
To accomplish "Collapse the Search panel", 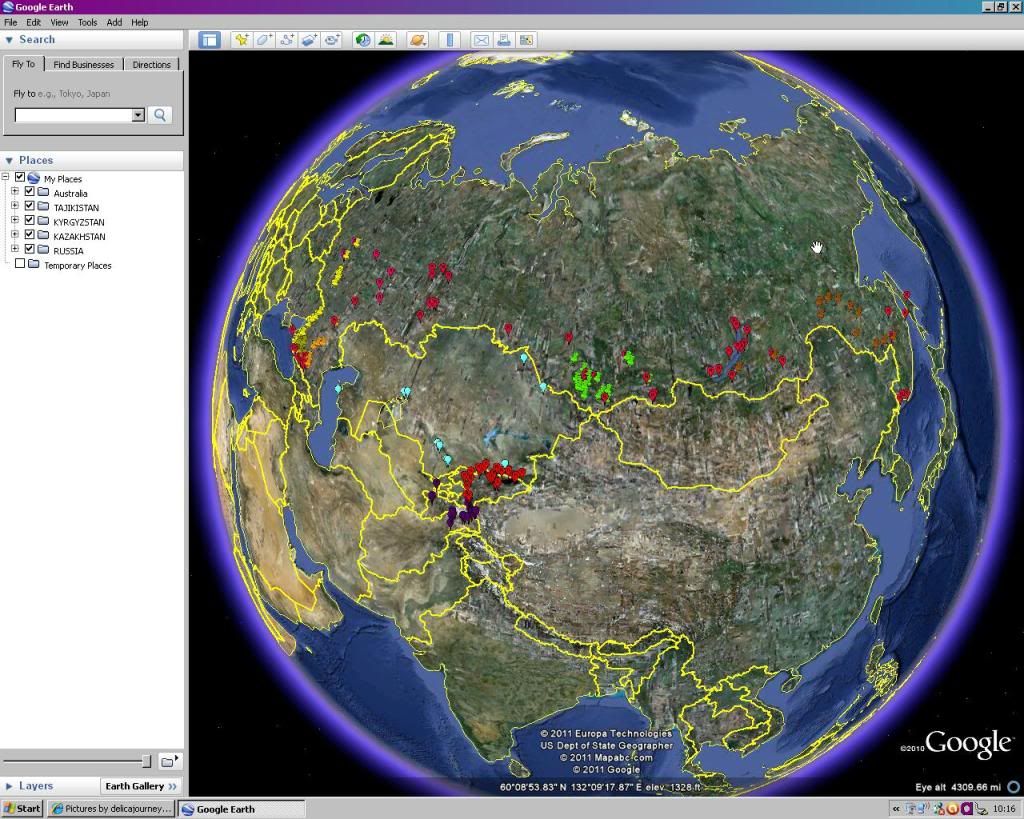I will 9,40.
